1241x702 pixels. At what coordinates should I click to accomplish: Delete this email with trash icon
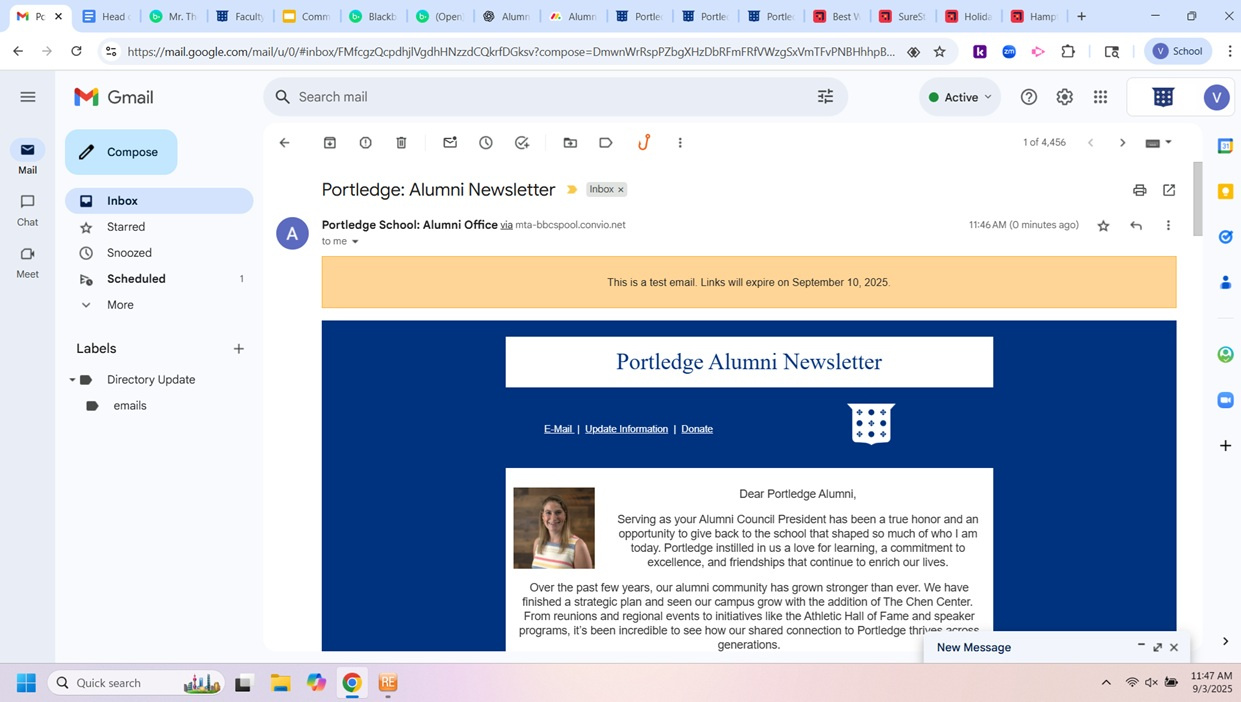[402, 143]
